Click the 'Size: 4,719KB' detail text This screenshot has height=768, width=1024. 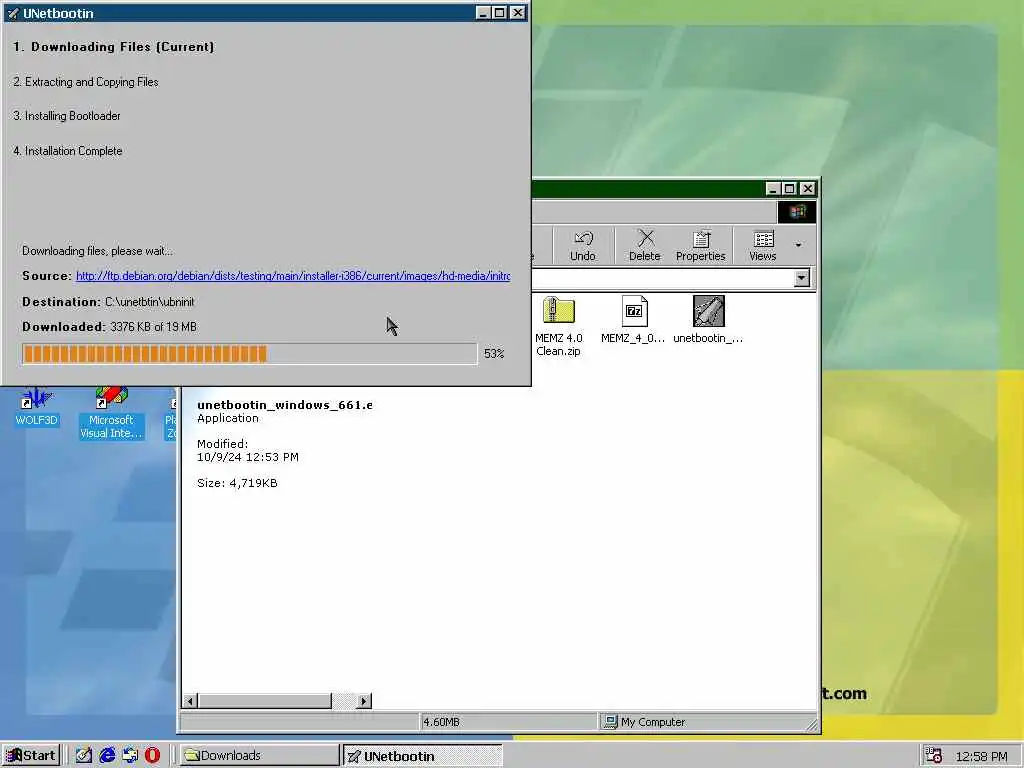(x=237, y=483)
